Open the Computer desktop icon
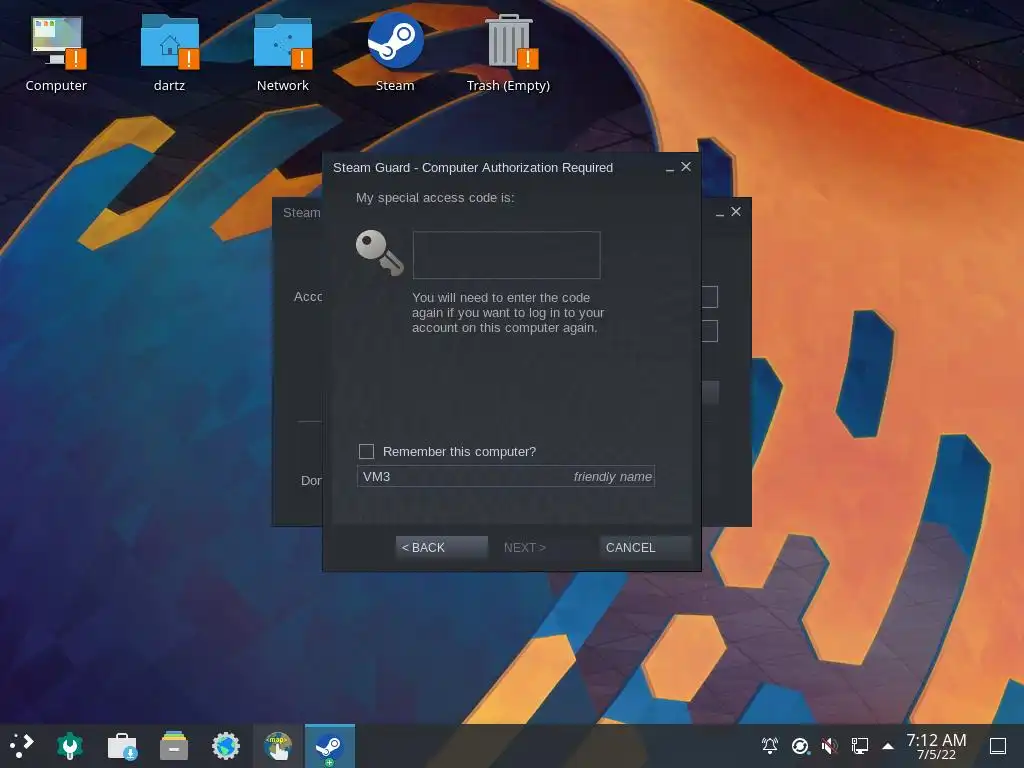Viewport: 1024px width, 768px height. 56,54
